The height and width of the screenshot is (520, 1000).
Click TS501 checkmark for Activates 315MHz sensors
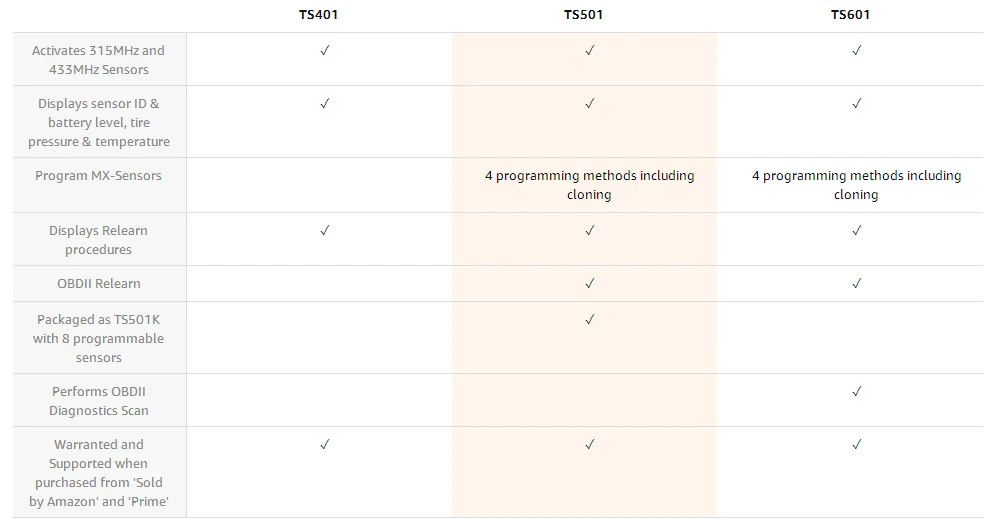coord(590,50)
